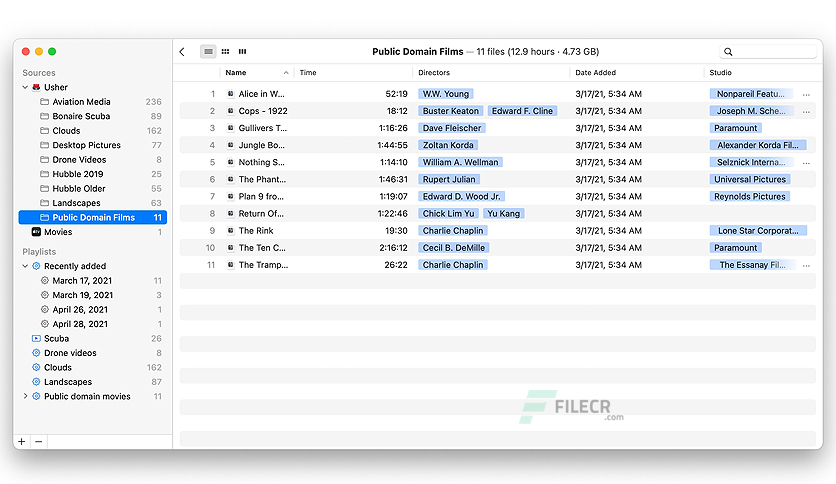Sort by the Name column header
Image resolution: width=836 pixels, height=484 pixels.
[x=256, y=72]
